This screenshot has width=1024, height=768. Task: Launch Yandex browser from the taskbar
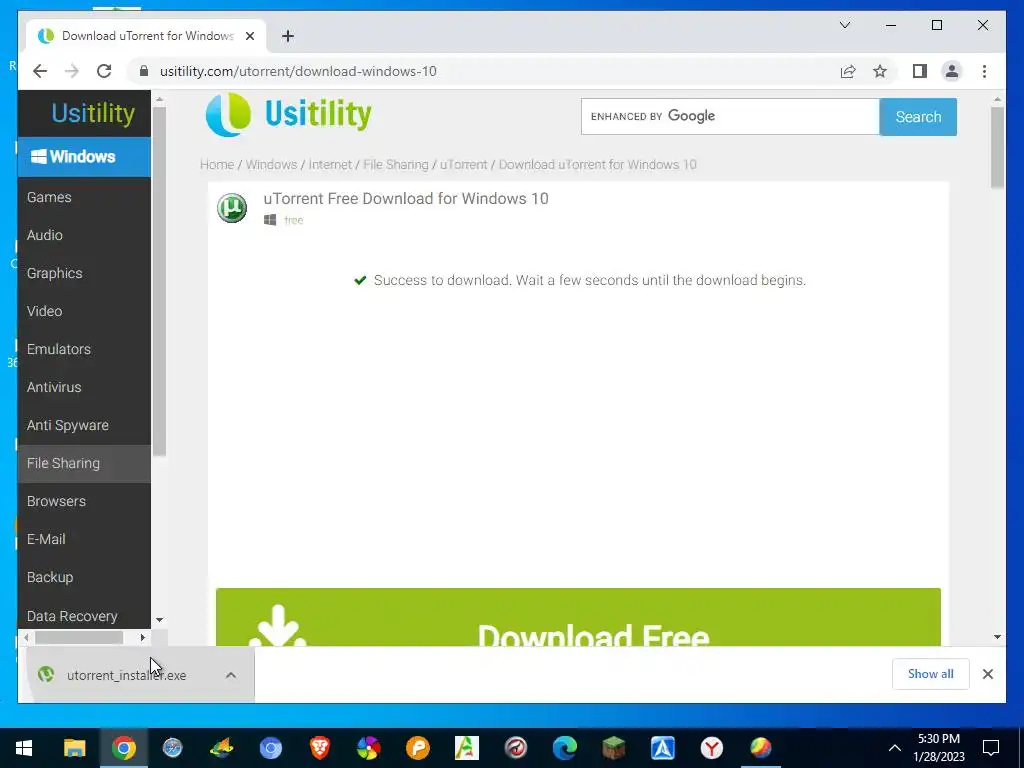pyautogui.click(x=711, y=748)
